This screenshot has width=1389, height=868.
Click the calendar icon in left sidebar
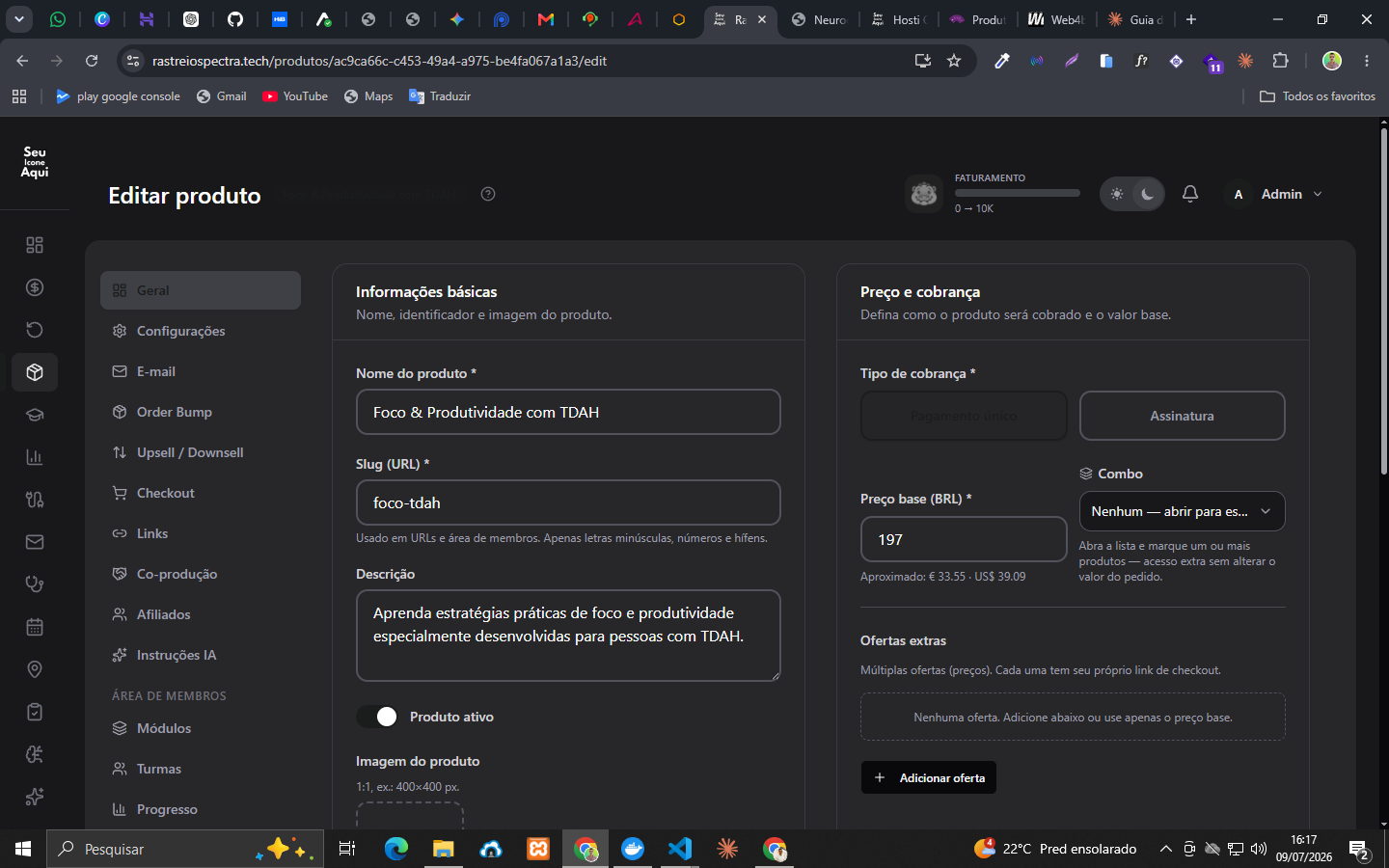point(35,627)
